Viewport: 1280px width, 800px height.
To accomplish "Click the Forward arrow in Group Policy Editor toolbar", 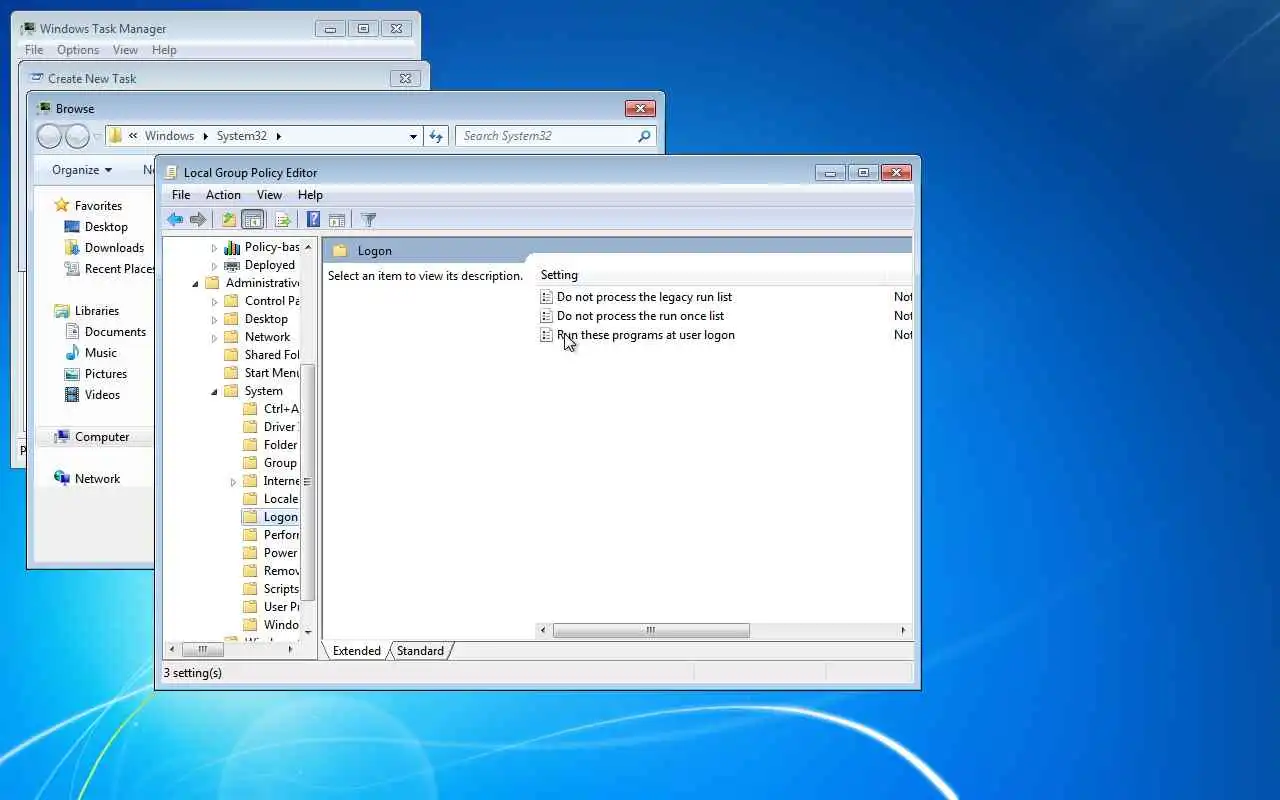I will point(198,220).
